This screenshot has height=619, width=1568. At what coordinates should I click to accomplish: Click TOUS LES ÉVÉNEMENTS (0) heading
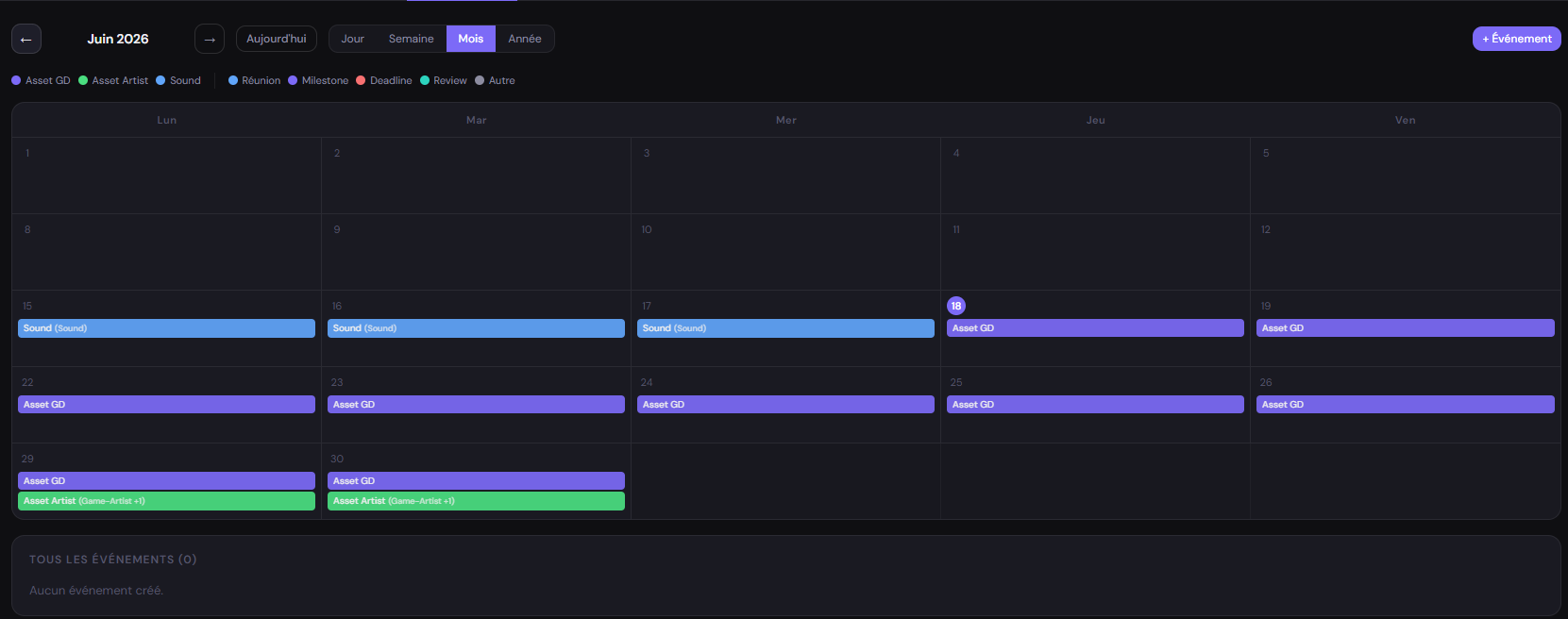[x=113, y=560]
